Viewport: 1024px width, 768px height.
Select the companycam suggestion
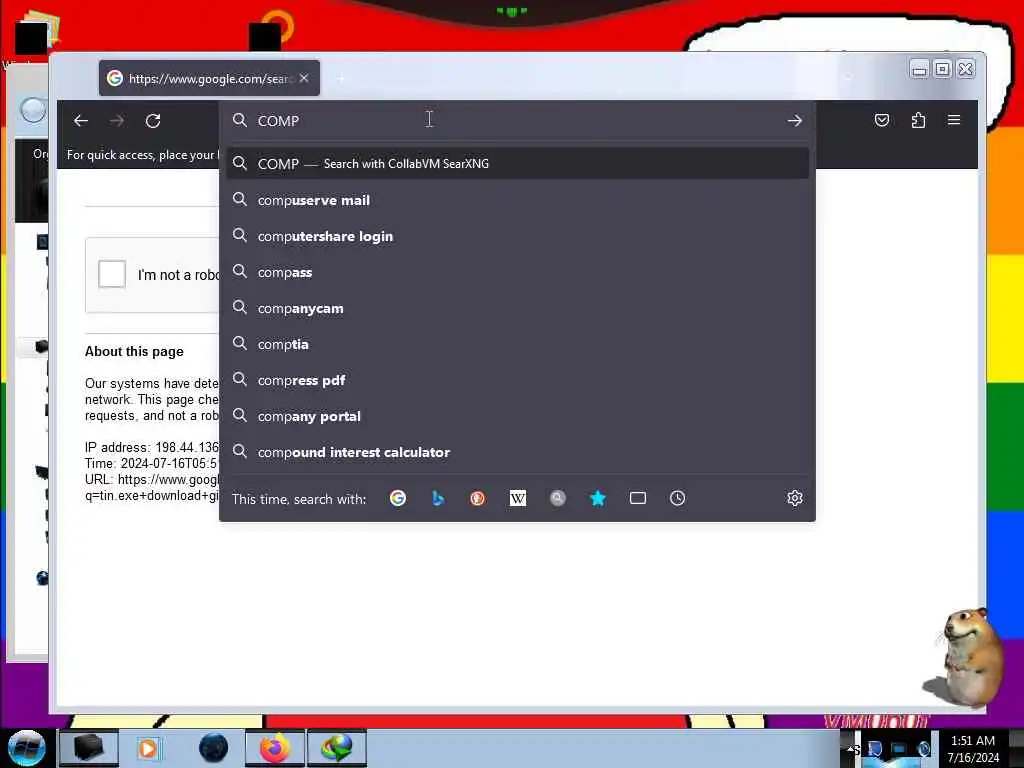[x=517, y=308]
